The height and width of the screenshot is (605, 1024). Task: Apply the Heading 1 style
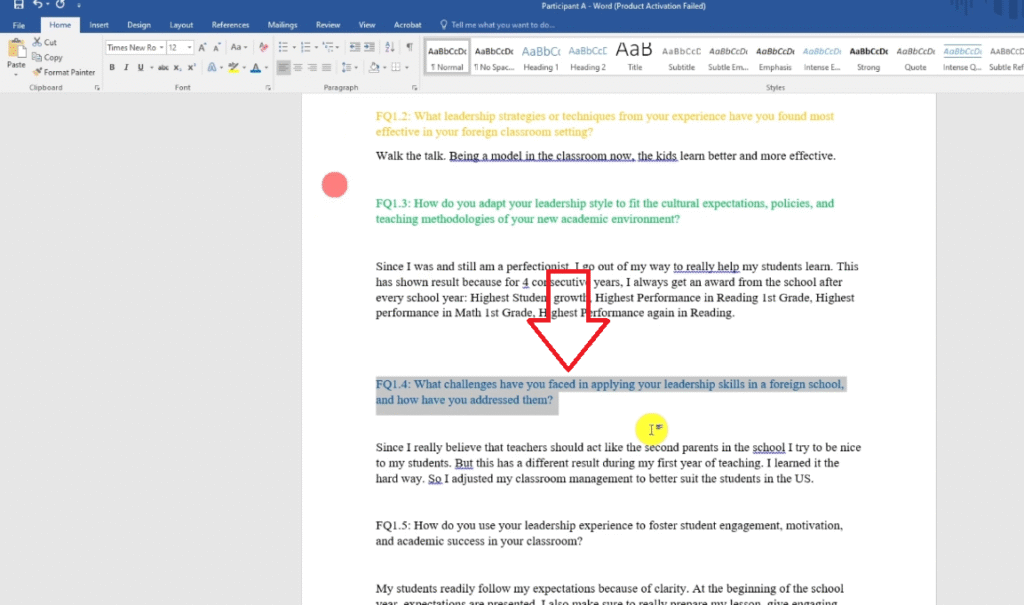540,56
